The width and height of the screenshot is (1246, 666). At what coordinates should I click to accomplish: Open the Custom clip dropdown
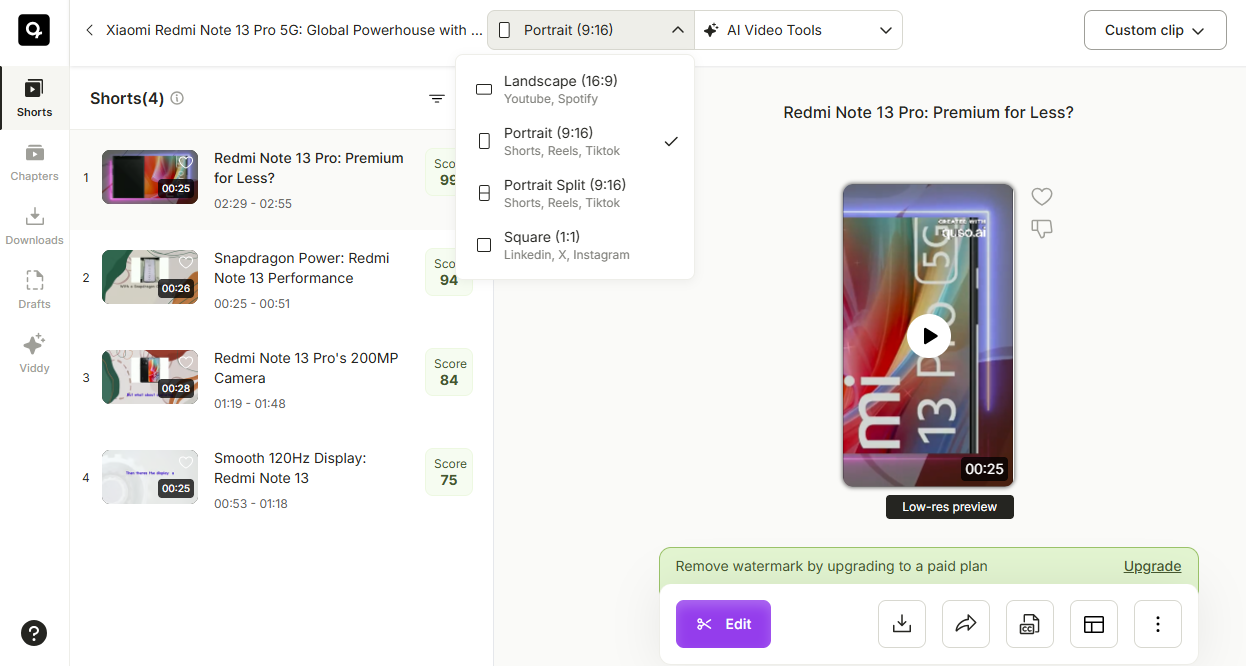pos(1155,30)
